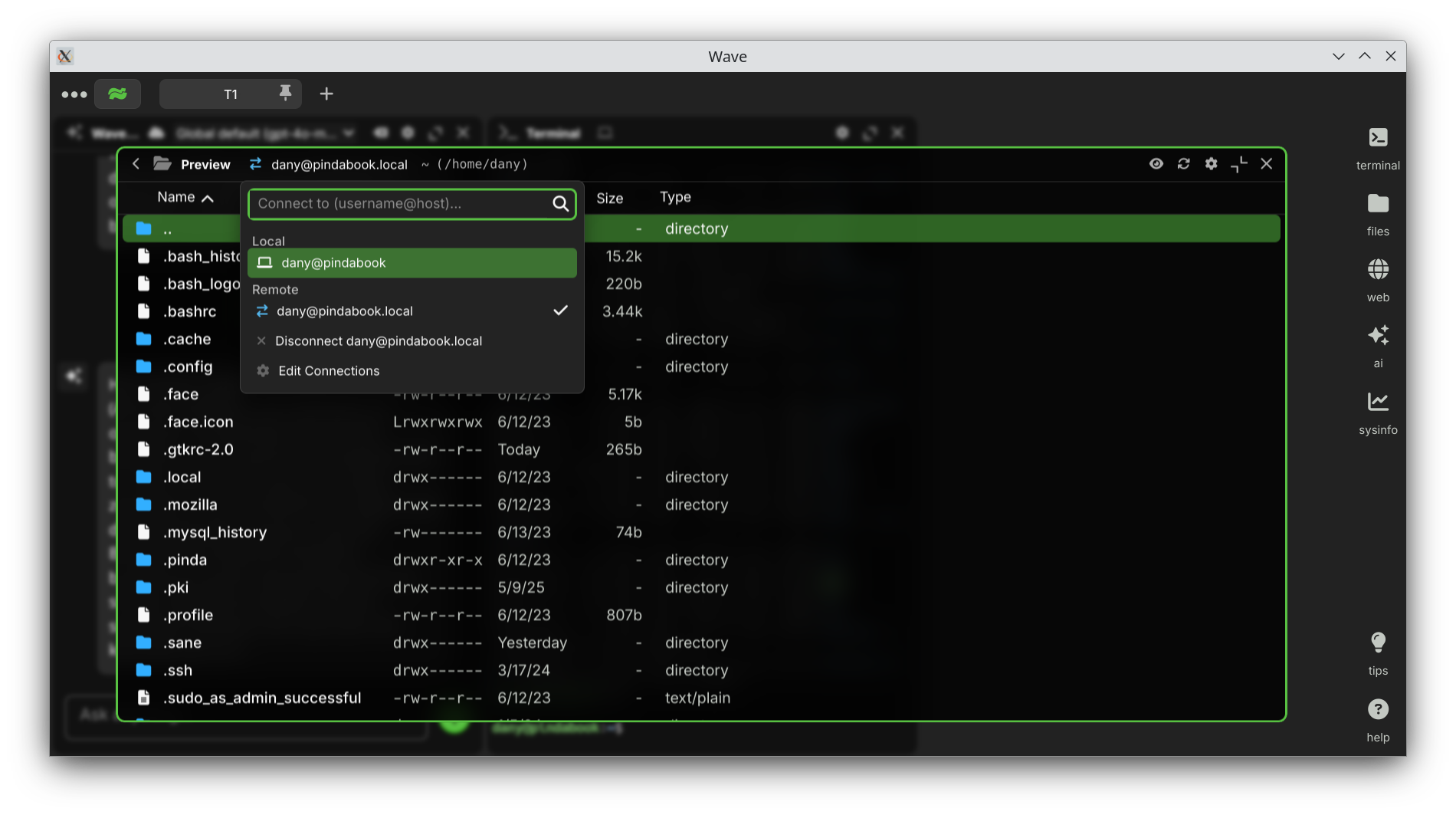This screenshot has width=1456, height=815.
Task: Select the .mysql_history file
Action: coord(215,532)
